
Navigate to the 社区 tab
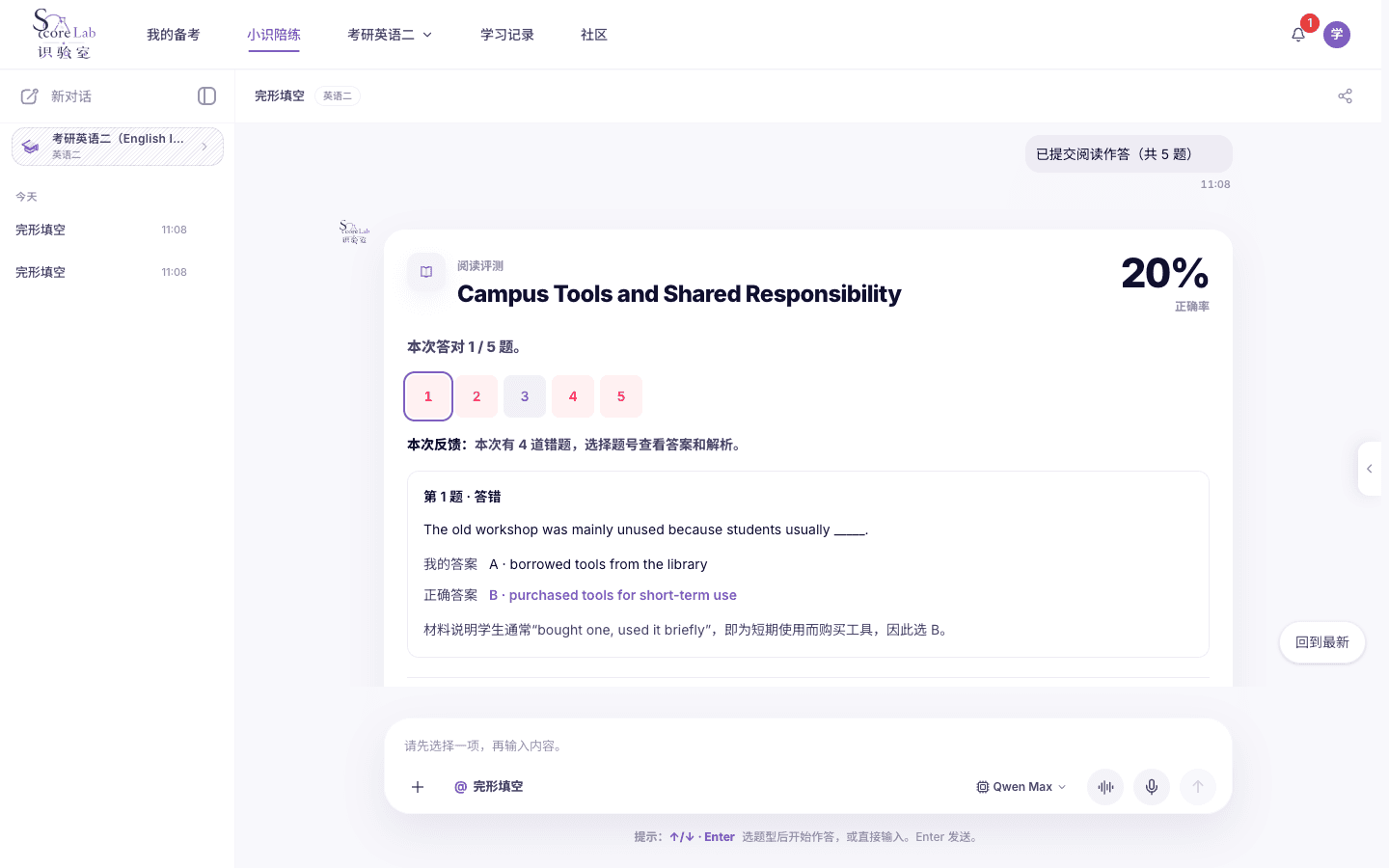[x=594, y=35]
